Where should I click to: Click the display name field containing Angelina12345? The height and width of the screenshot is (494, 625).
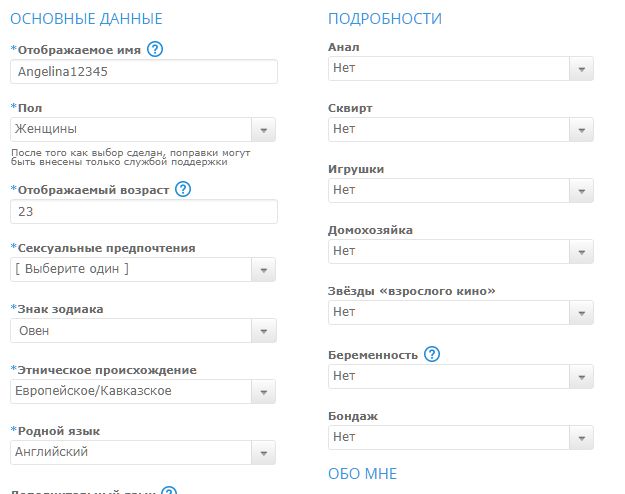pyautogui.click(x=143, y=72)
